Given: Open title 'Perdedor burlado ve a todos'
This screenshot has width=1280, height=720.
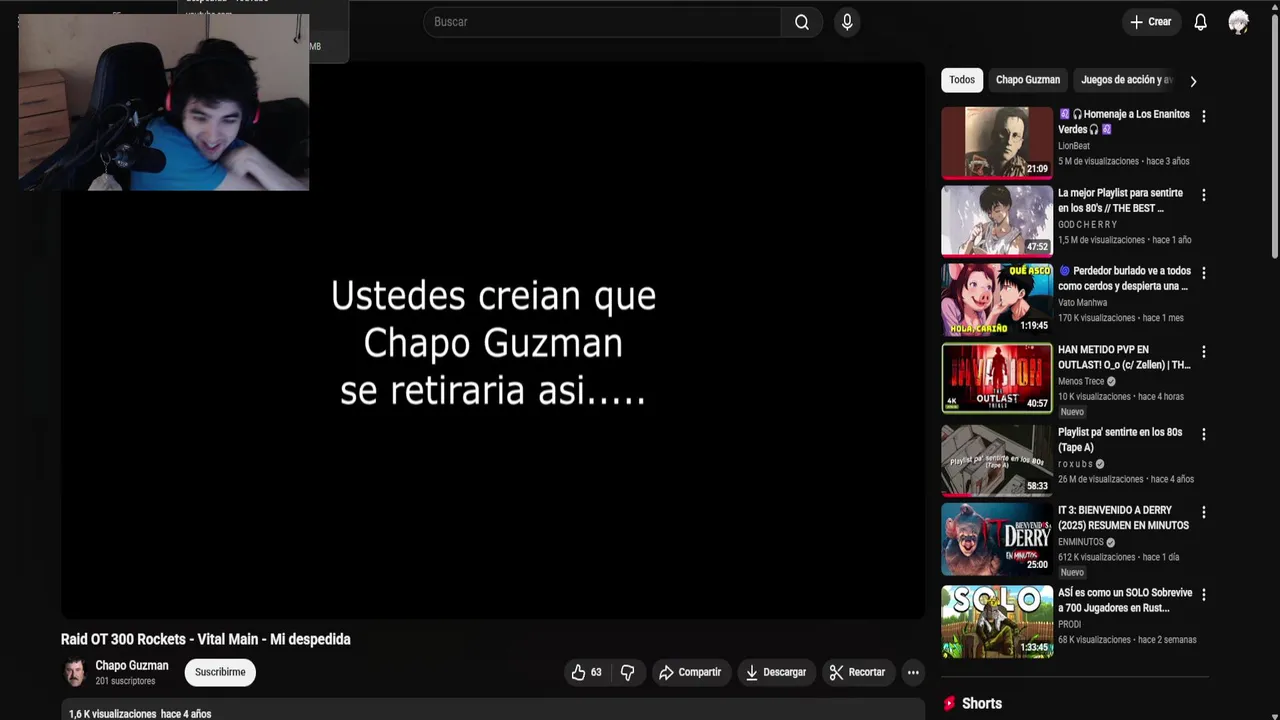Looking at the screenshot, I should (x=1124, y=279).
